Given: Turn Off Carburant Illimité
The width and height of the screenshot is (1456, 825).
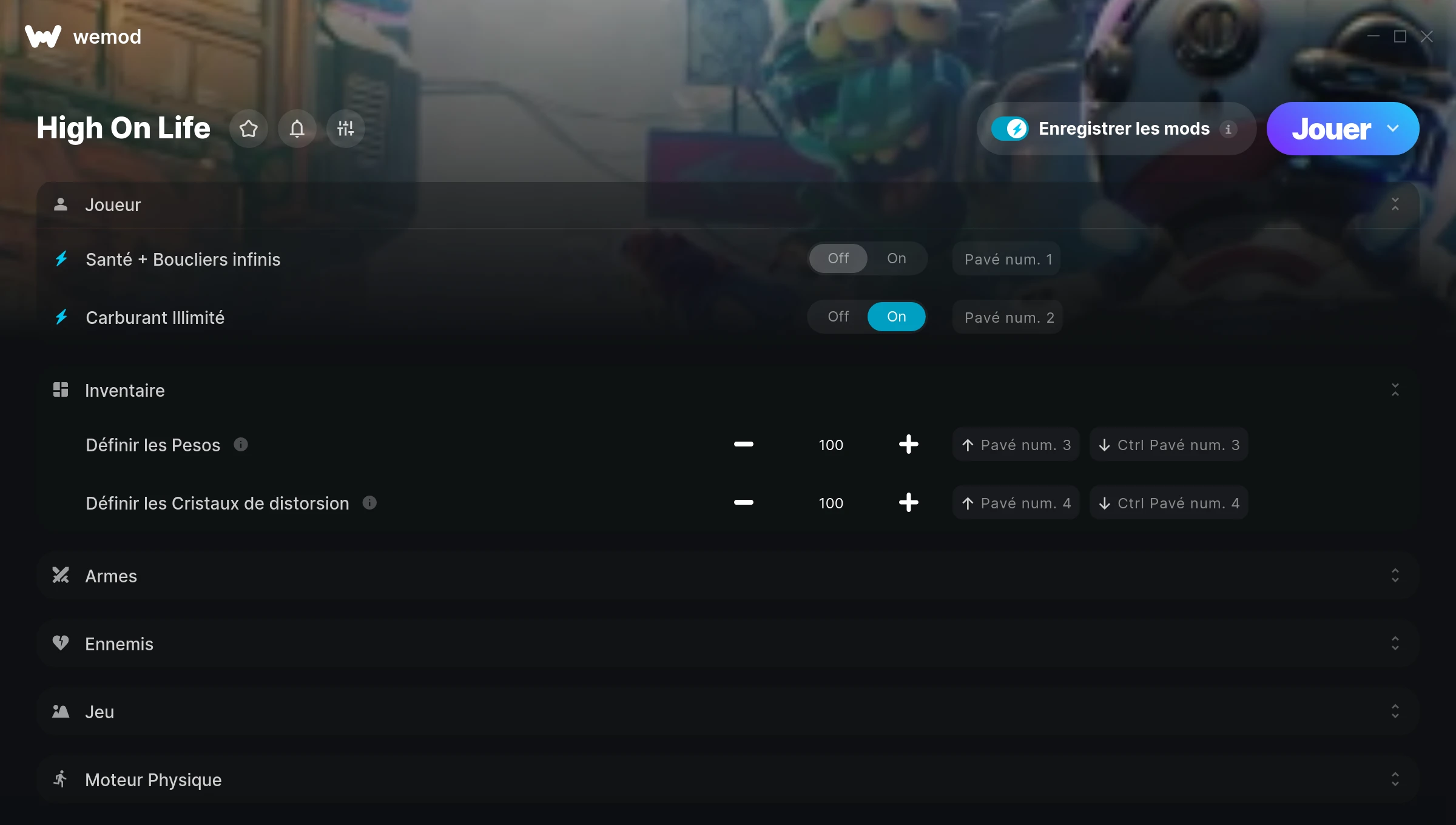Looking at the screenshot, I should point(838,317).
